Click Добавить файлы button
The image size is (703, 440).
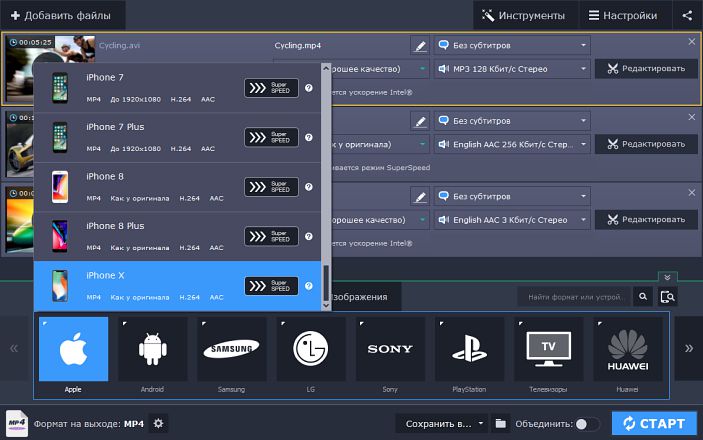[62, 15]
